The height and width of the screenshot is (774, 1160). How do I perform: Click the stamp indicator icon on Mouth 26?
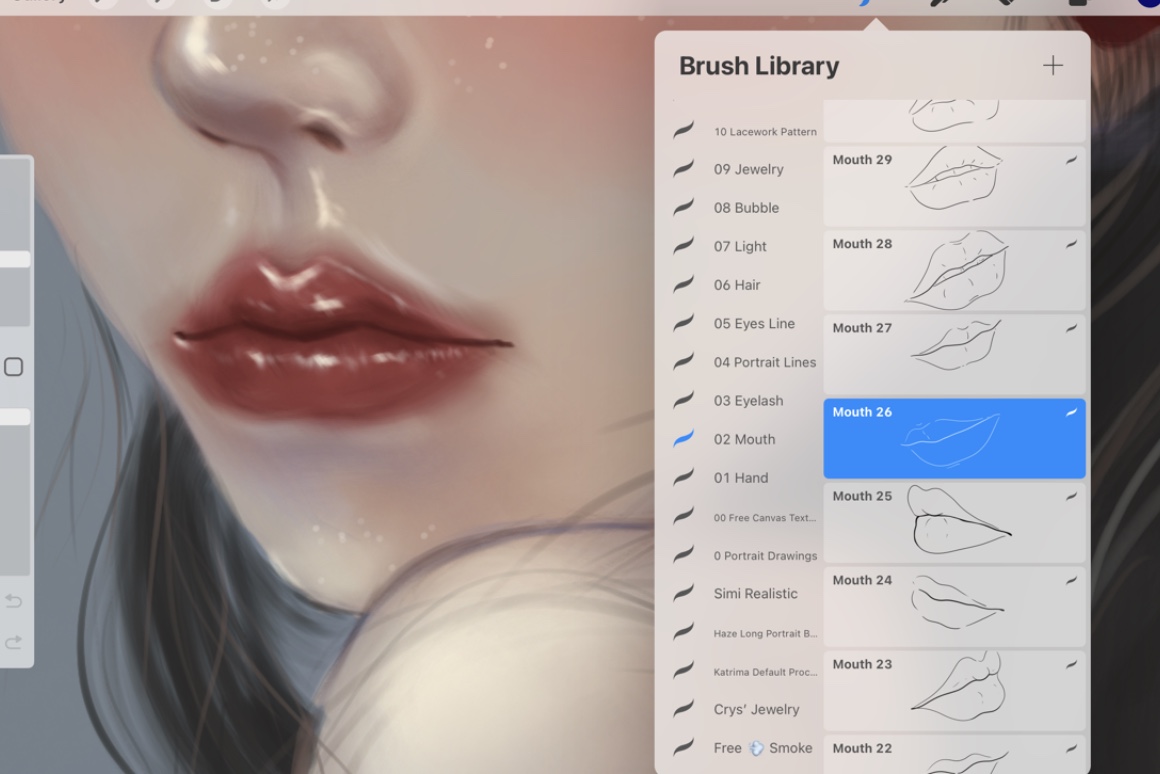(x=1071, y=412)
